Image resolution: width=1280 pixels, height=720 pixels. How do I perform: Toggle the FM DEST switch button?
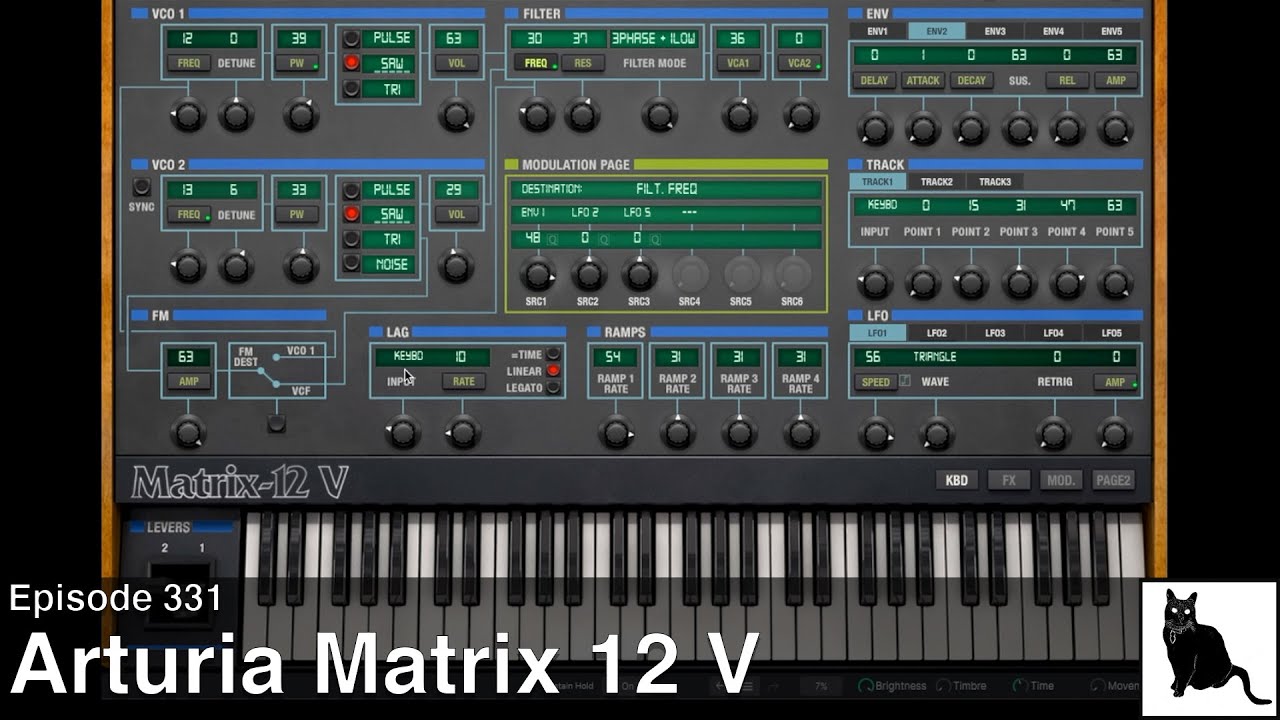pyautogui.click(x=277, y=424)
